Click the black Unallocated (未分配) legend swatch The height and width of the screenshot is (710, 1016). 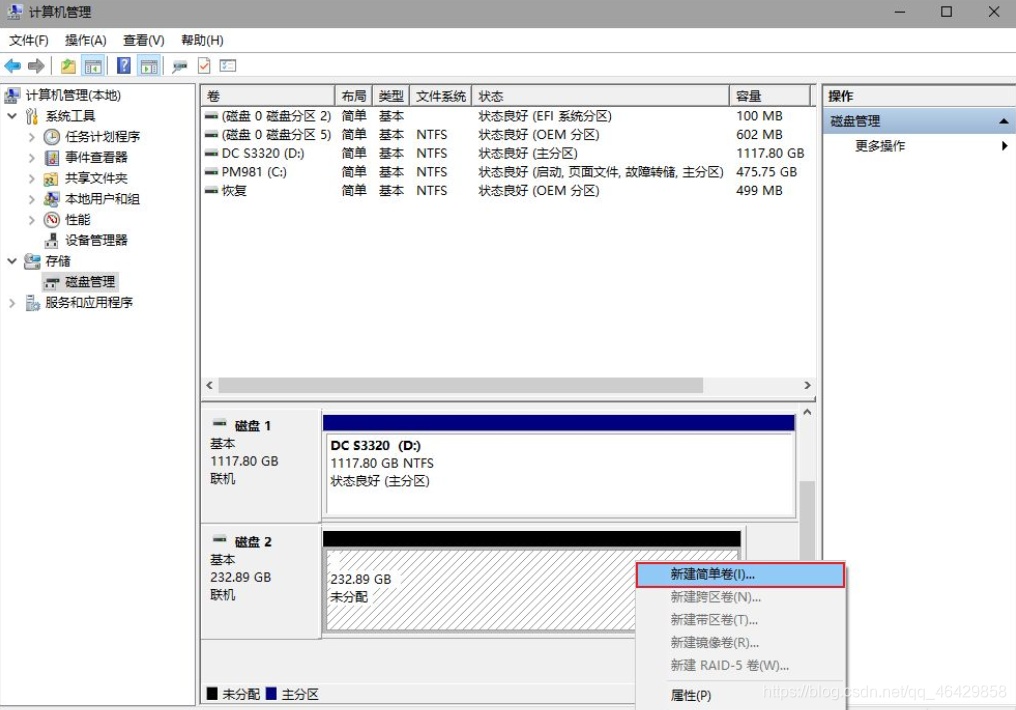click(212, 694)
